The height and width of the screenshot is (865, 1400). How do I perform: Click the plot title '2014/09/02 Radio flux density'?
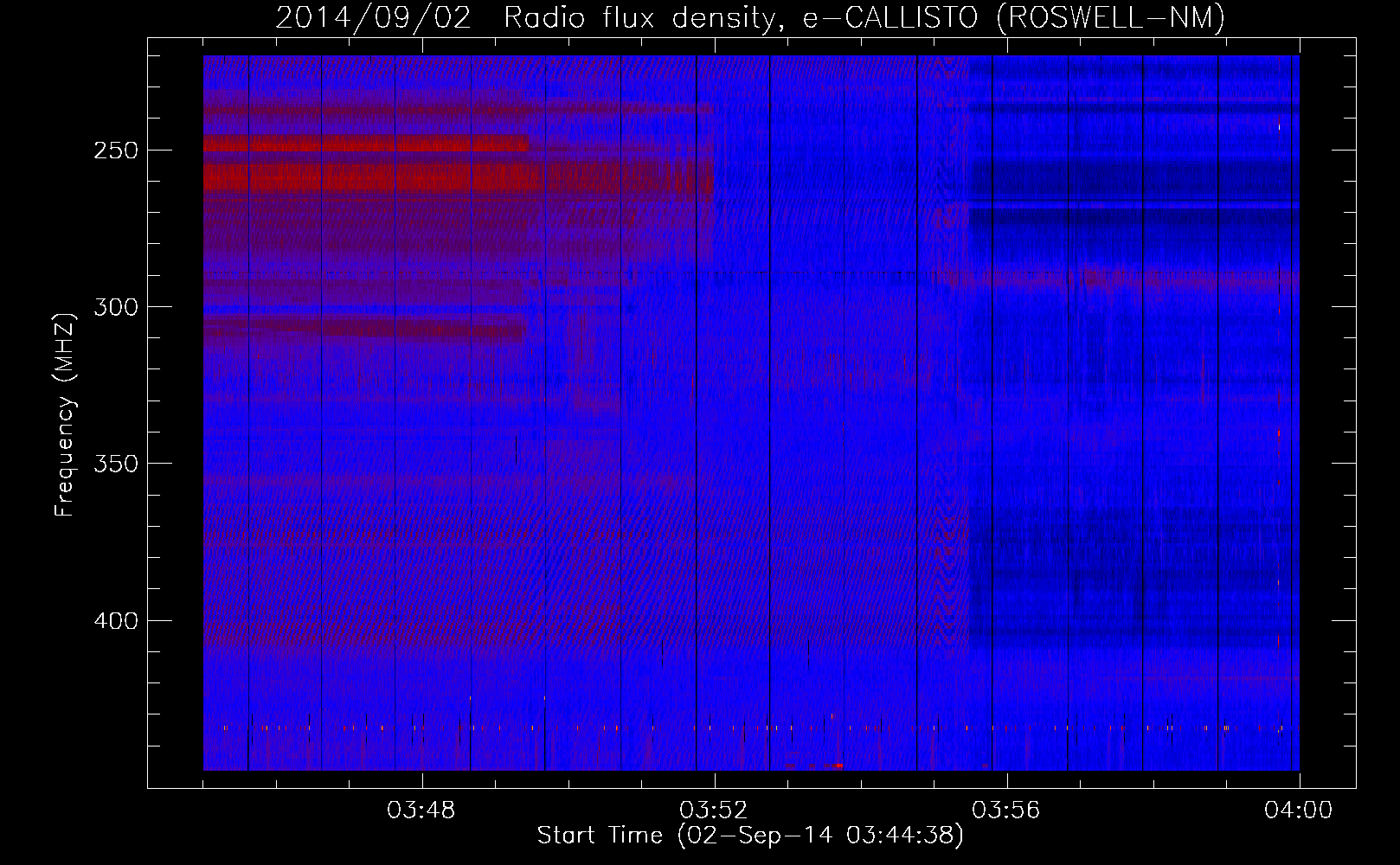(750, 17)
